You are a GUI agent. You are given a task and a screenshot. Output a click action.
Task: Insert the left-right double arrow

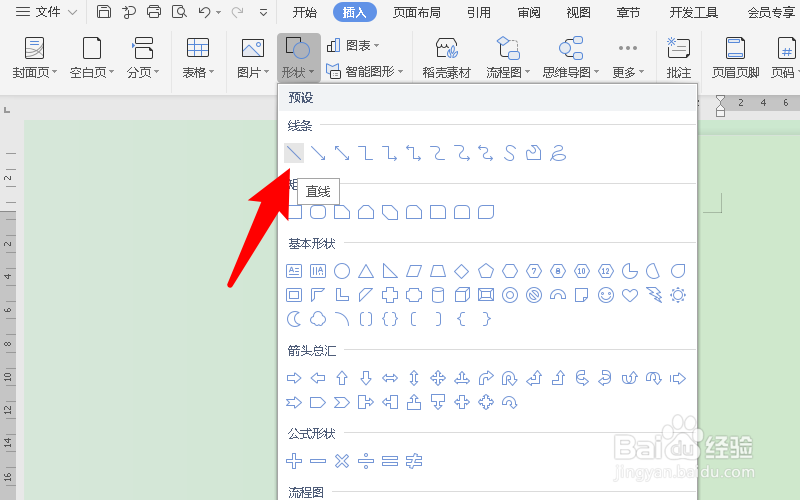(x=390, y=378)
